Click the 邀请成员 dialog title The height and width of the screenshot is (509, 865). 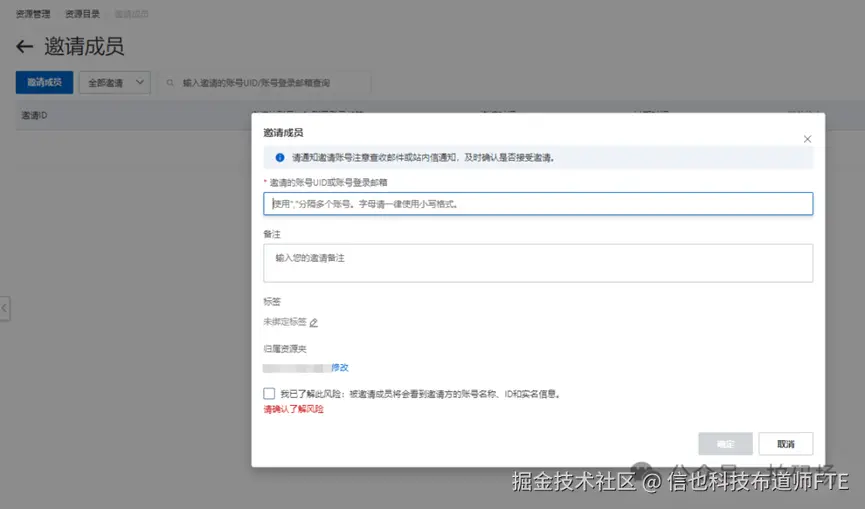(x=283, y=132)
